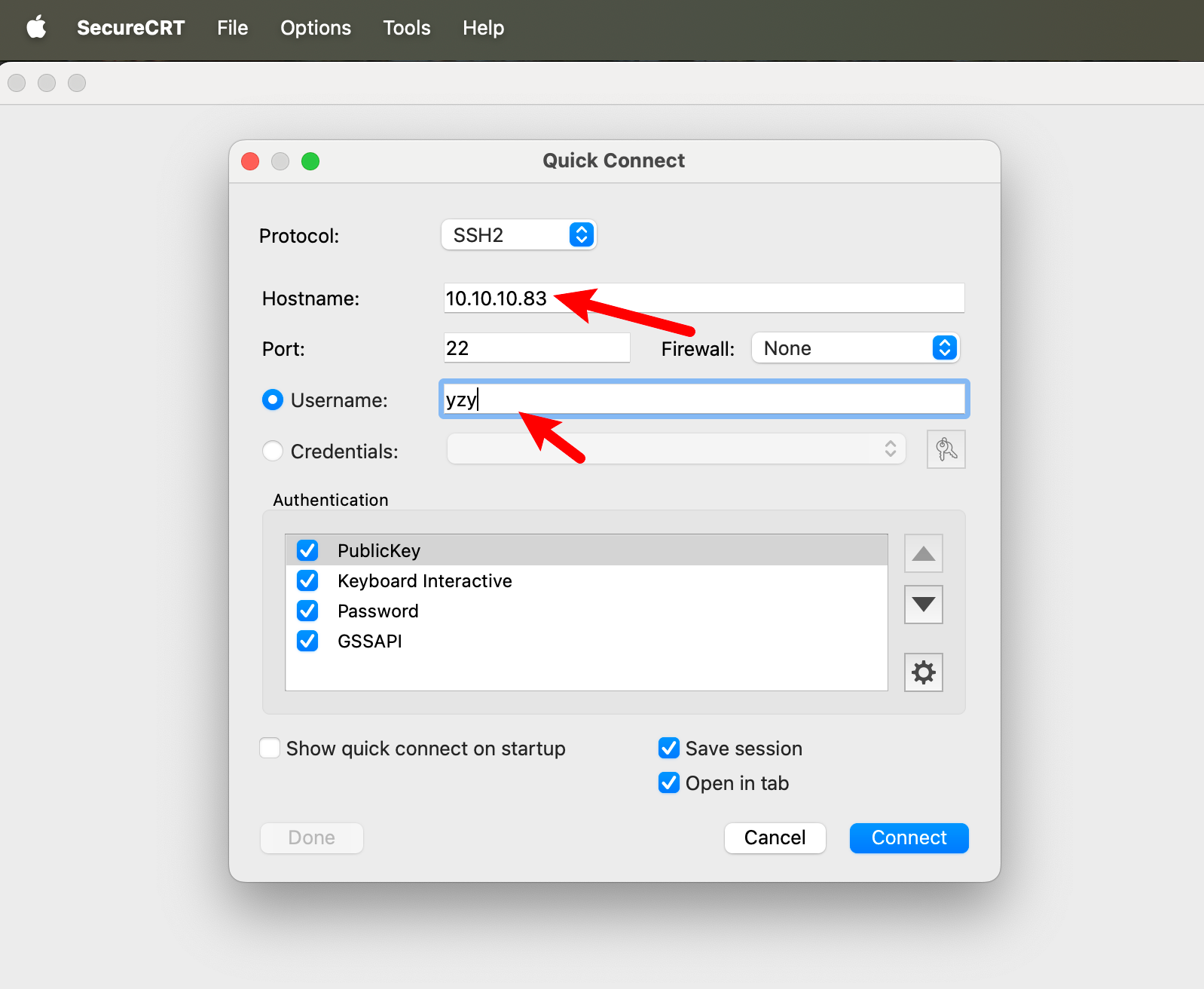Select the GSSAPI row text
The image size is (1204, 989).
click(x=370, y=641)
